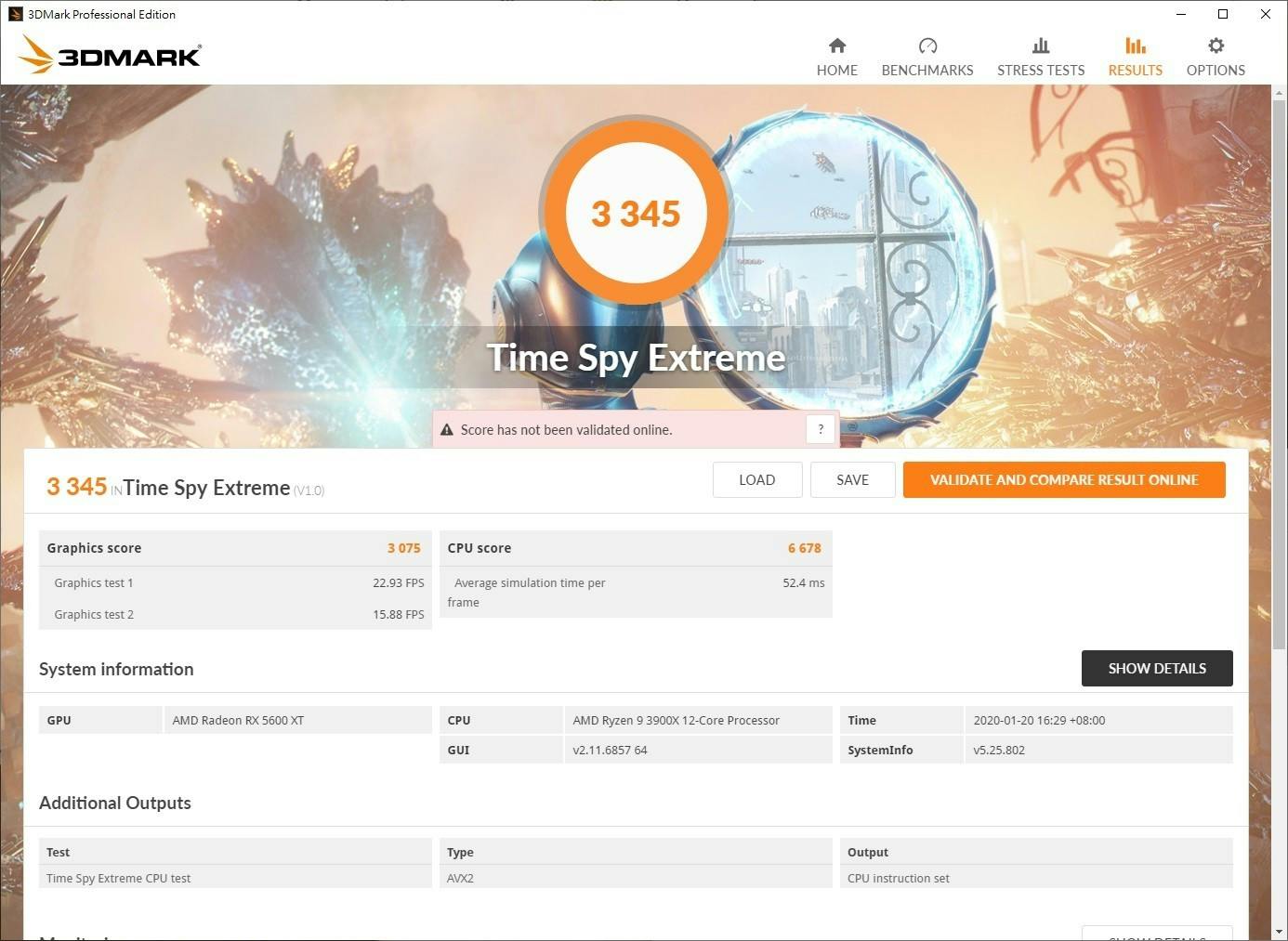
Task: Click the 3DMark title bar app icon
Action: [x=15, y=14]
